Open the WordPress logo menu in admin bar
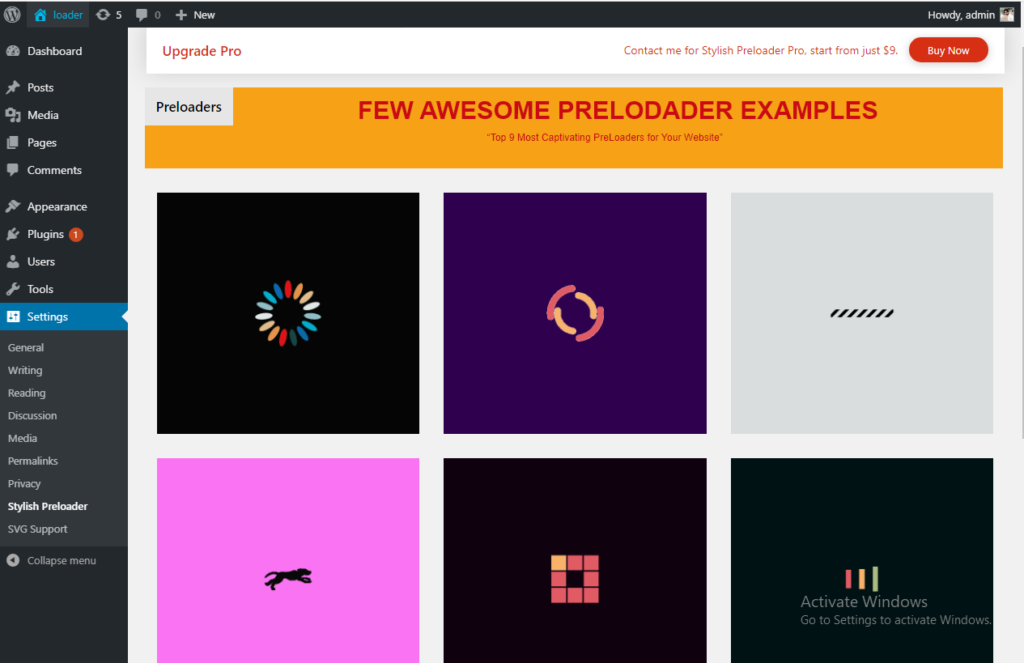Screen dimensions: 1024x663 pyautogui.click(x=13, y=14)
